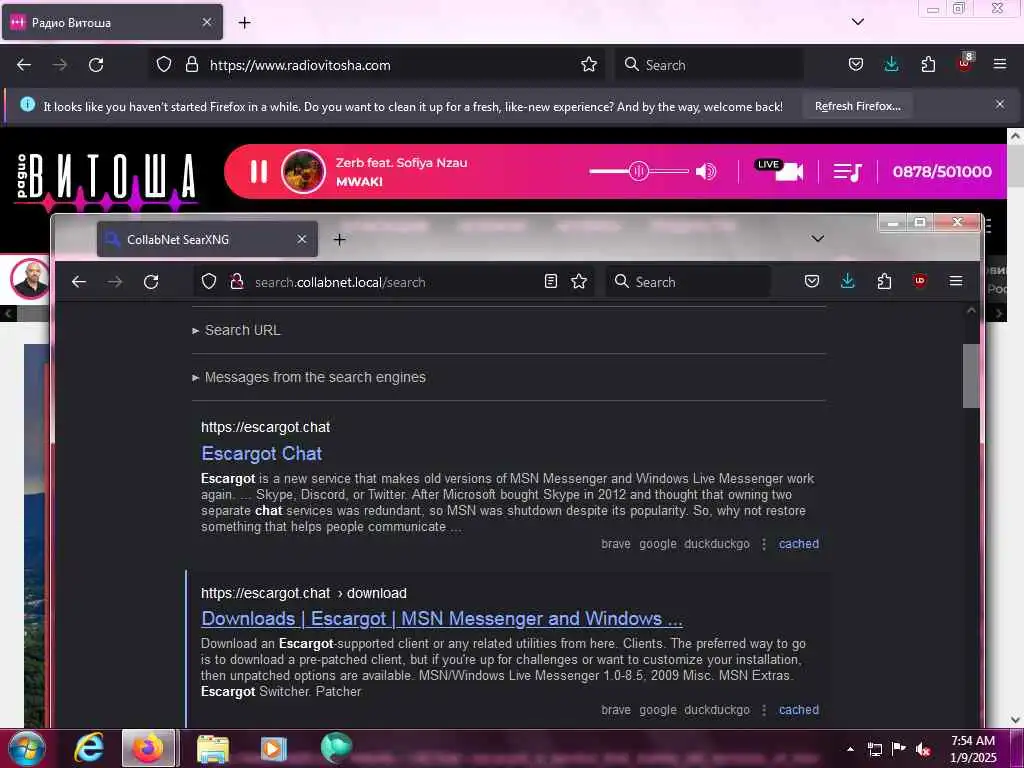The height and width of the screenshot is (768, 1024).
Task: Show hidden system tray icons
Action: [x=850, y=749]
